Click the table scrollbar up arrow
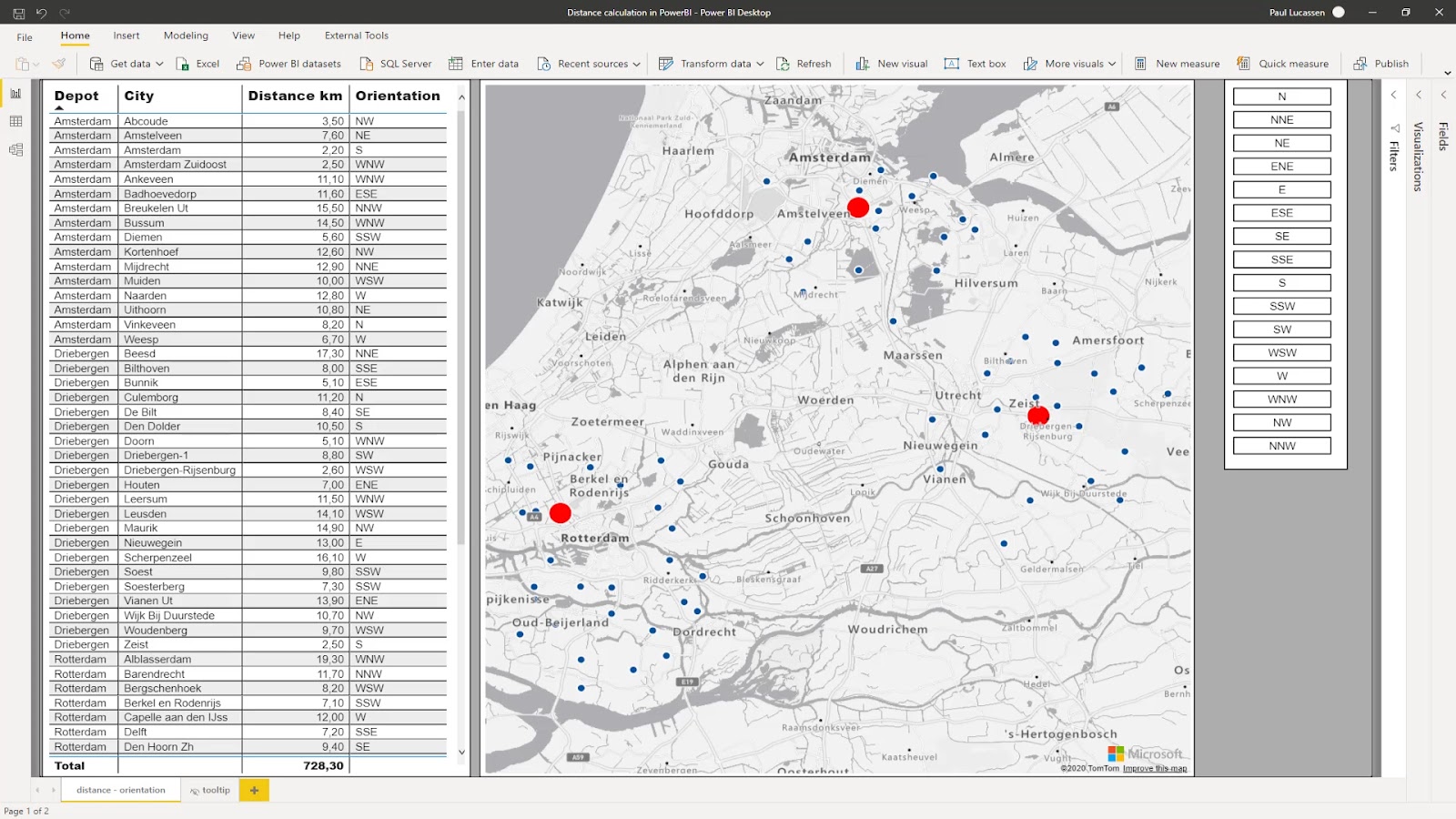Viewport: 1456px width, 819px height. coord(461,96)
